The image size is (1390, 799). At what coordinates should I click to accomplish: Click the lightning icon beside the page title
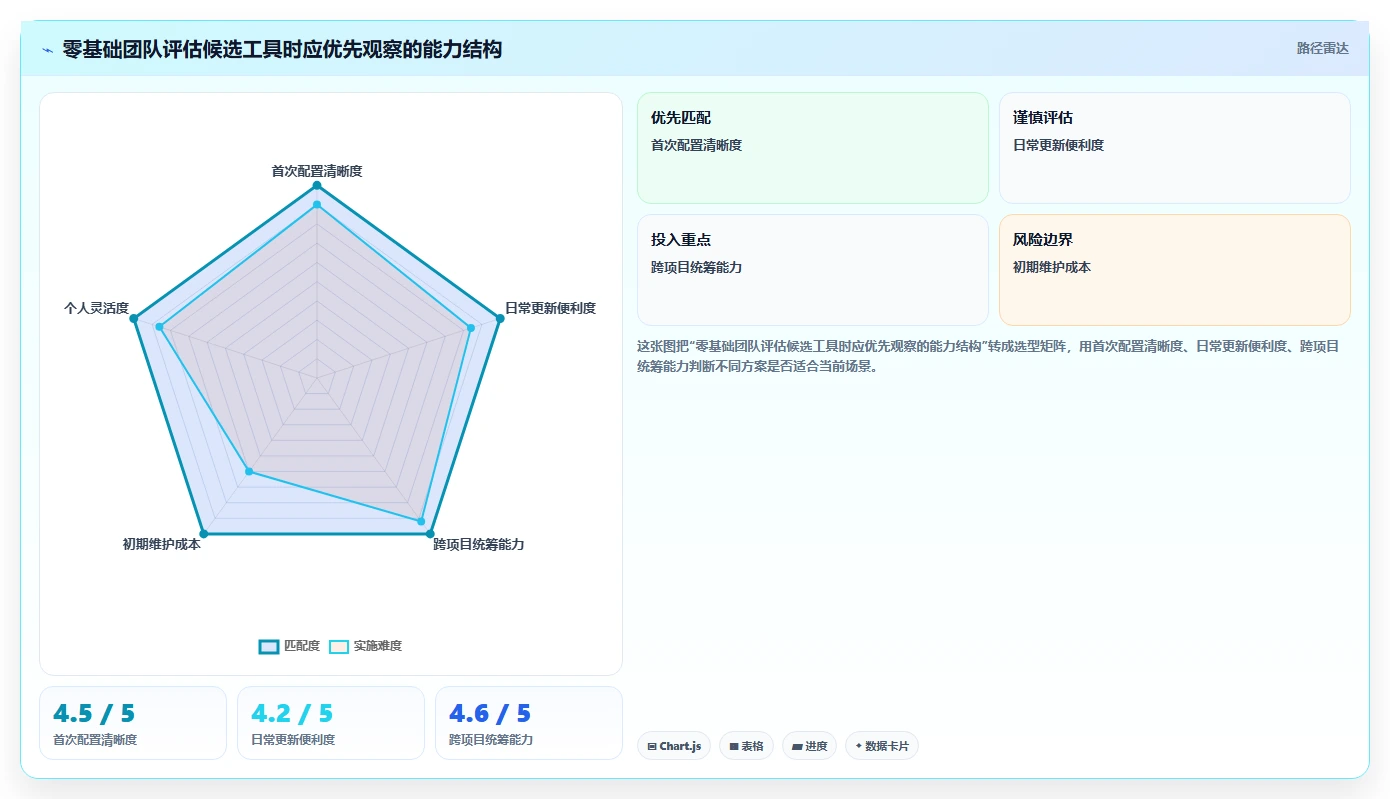pyautogui.click(x=48, y=49)
